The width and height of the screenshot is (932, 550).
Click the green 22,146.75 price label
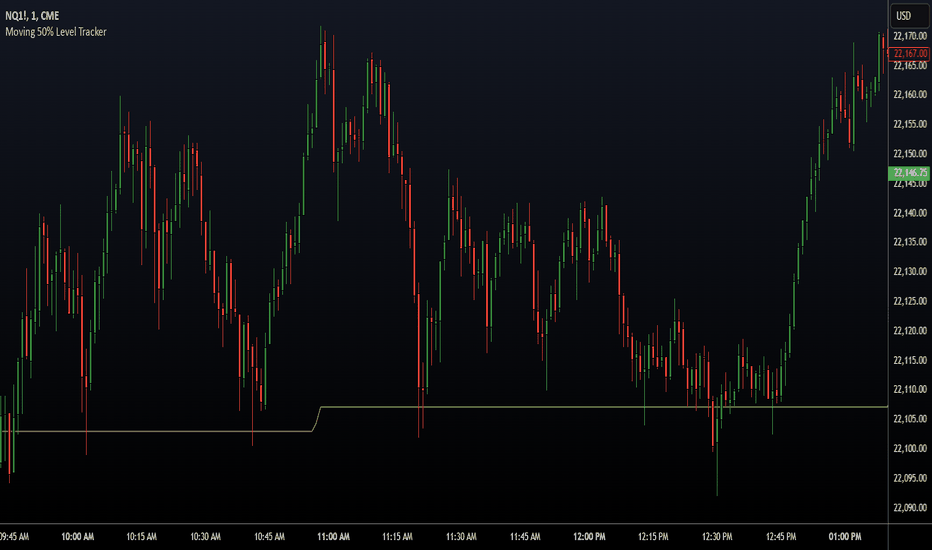click(909, 173)
